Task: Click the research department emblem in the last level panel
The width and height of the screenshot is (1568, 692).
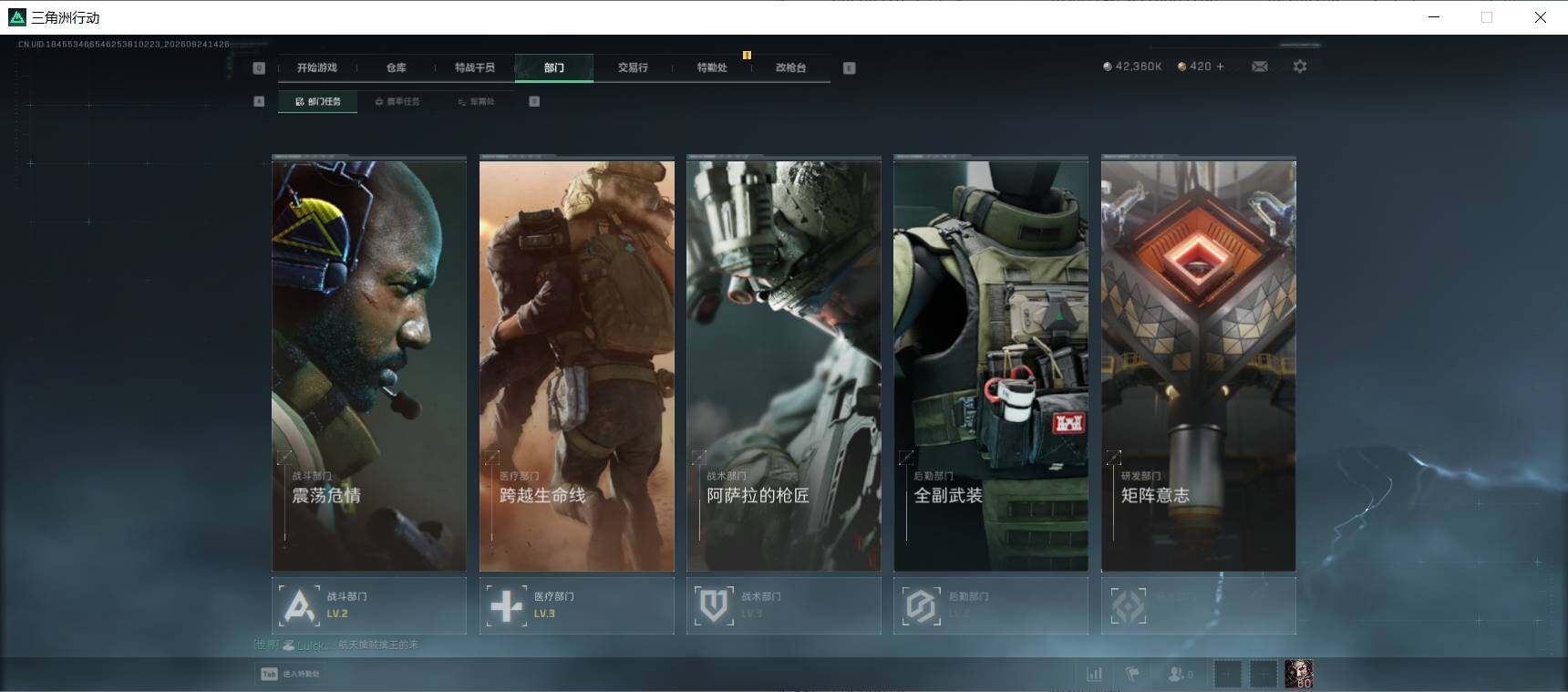Action: click(1129, 605)
